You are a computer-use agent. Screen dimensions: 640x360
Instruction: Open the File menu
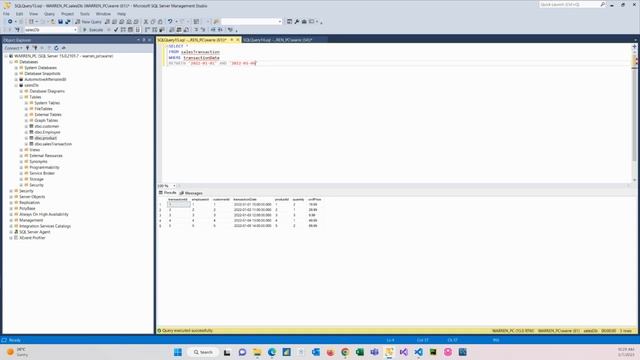[7, 14]
